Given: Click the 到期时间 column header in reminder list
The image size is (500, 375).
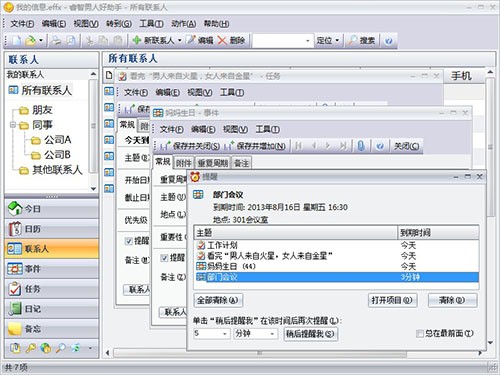Looking at the screenshot, I should point(438,232).
